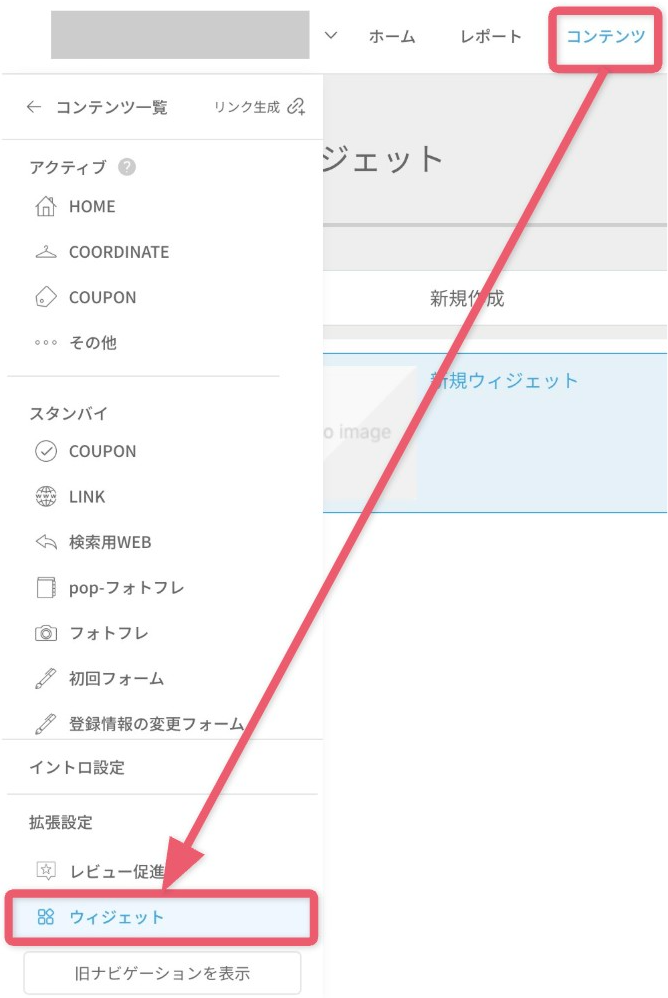Screen dimensions: 668x998
Task: Open 検索用WEB content
Action: (x=110, y=542)
